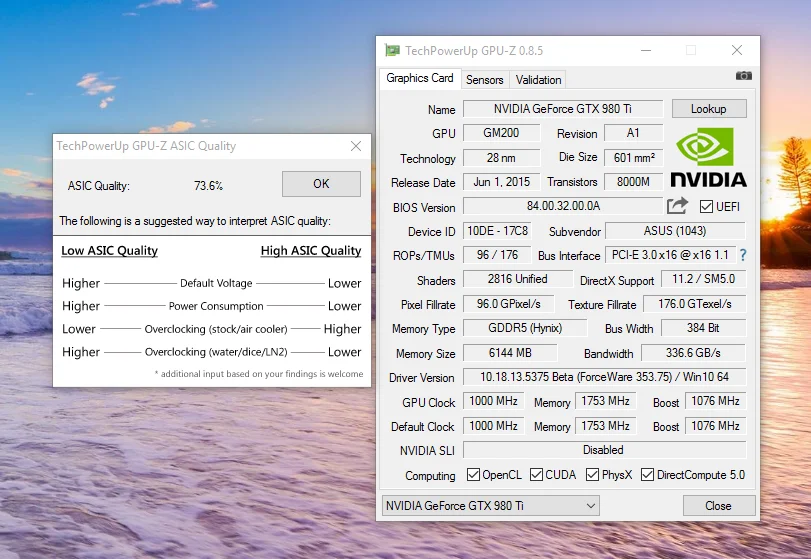This screenshot has width=811, height=559.
Task: Click the Close button in GPU-Z
Action: tap(718, 506)
